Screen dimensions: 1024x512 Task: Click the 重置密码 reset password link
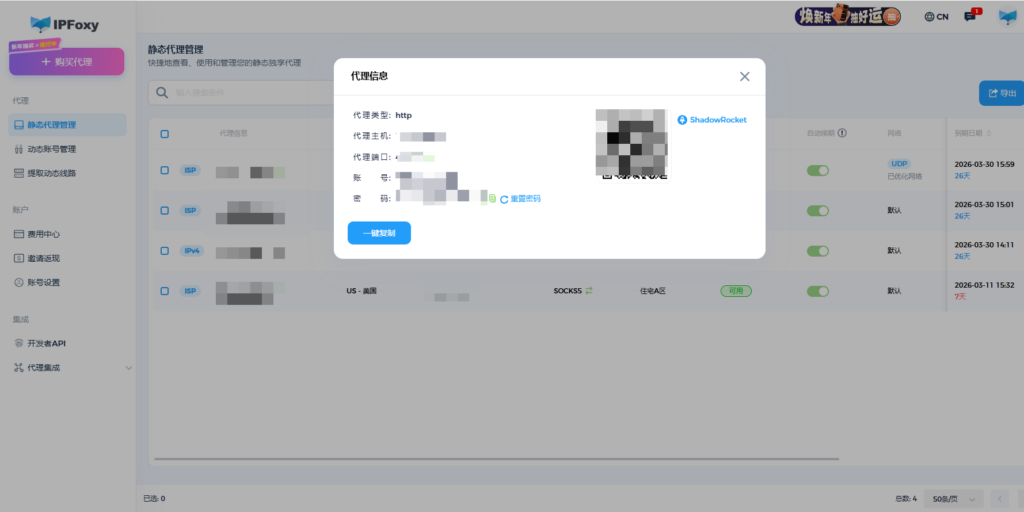click(520, 199)
